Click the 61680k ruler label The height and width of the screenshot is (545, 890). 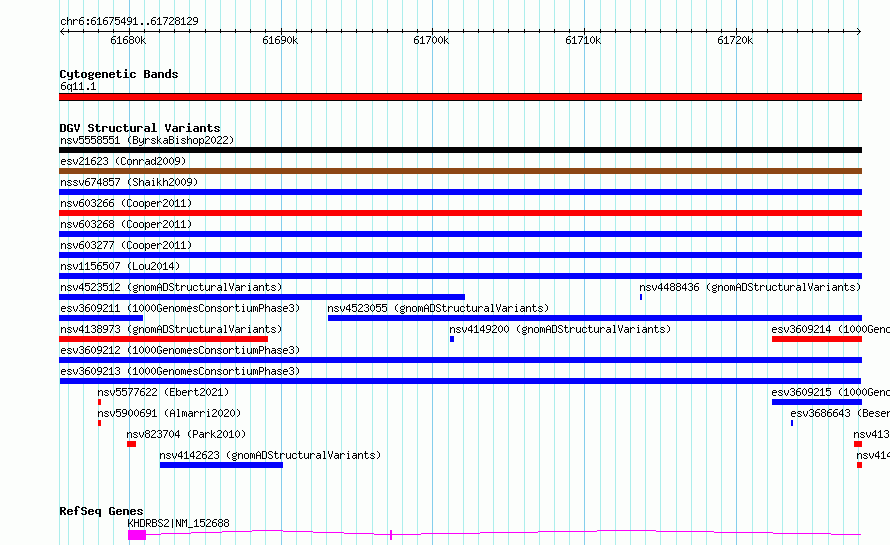(x=128, y=40)
